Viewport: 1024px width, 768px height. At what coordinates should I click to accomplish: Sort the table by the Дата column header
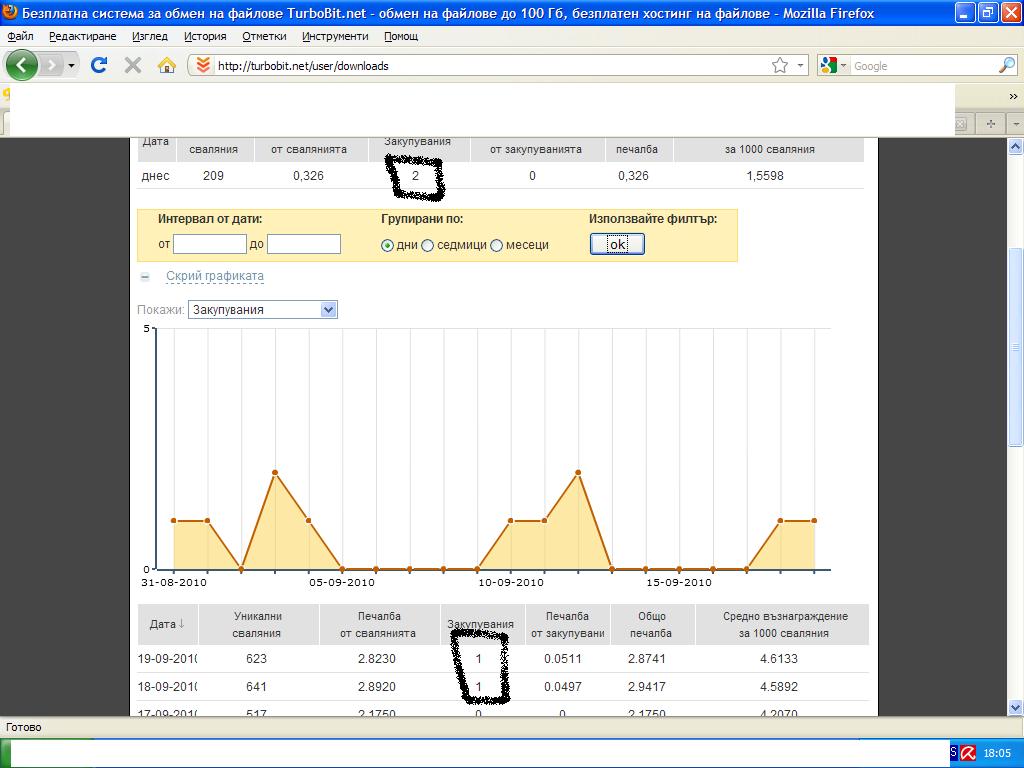pos(168,624)
